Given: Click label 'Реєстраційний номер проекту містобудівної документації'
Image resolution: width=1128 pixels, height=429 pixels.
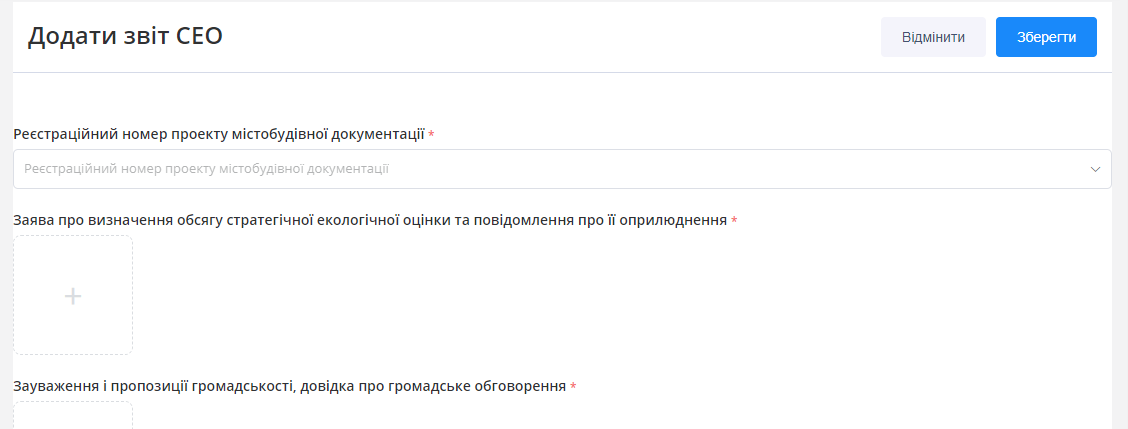Looking at the screenshot, I should click(219, 134).
